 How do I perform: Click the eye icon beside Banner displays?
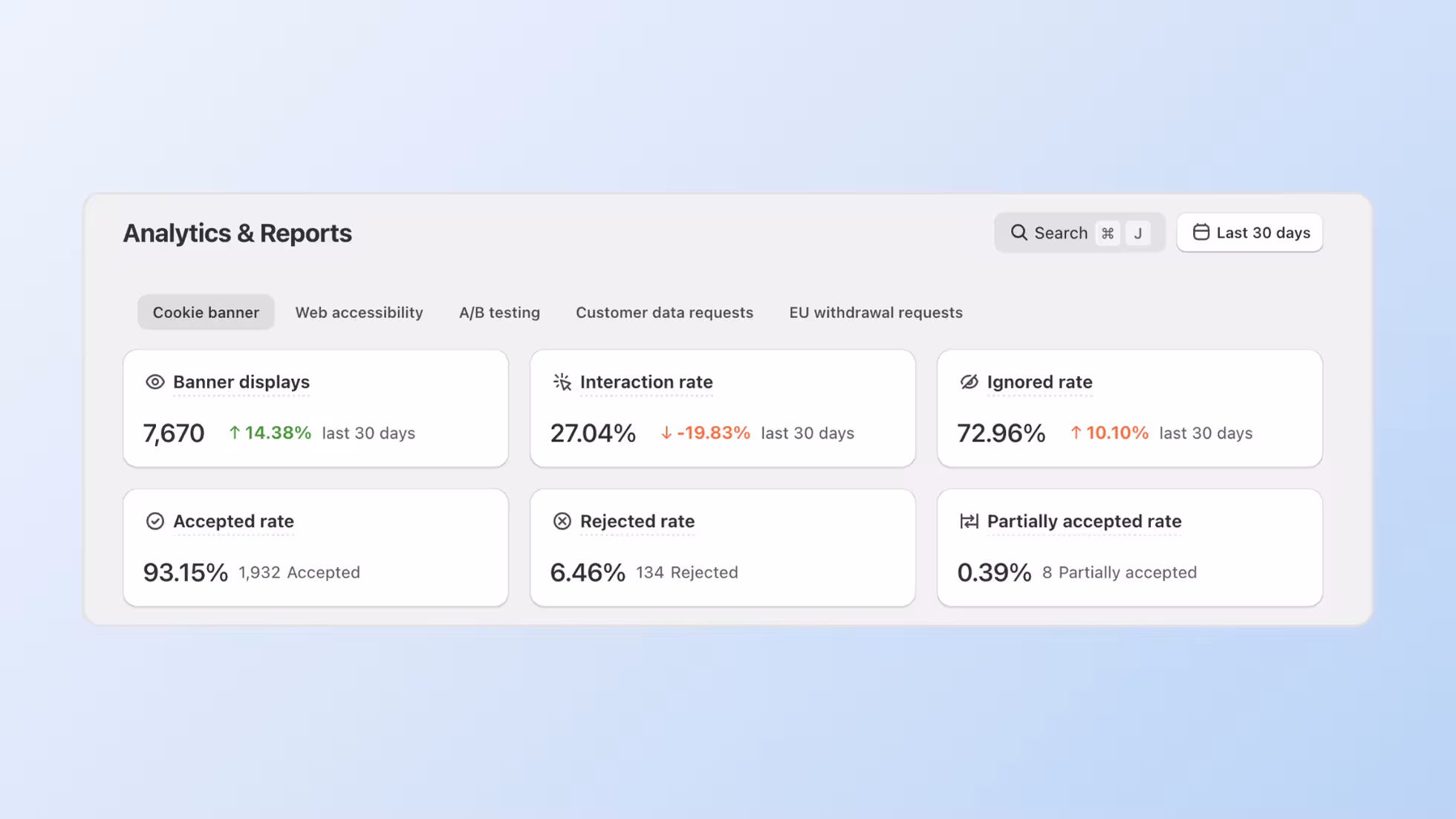(x=155, y=382)
